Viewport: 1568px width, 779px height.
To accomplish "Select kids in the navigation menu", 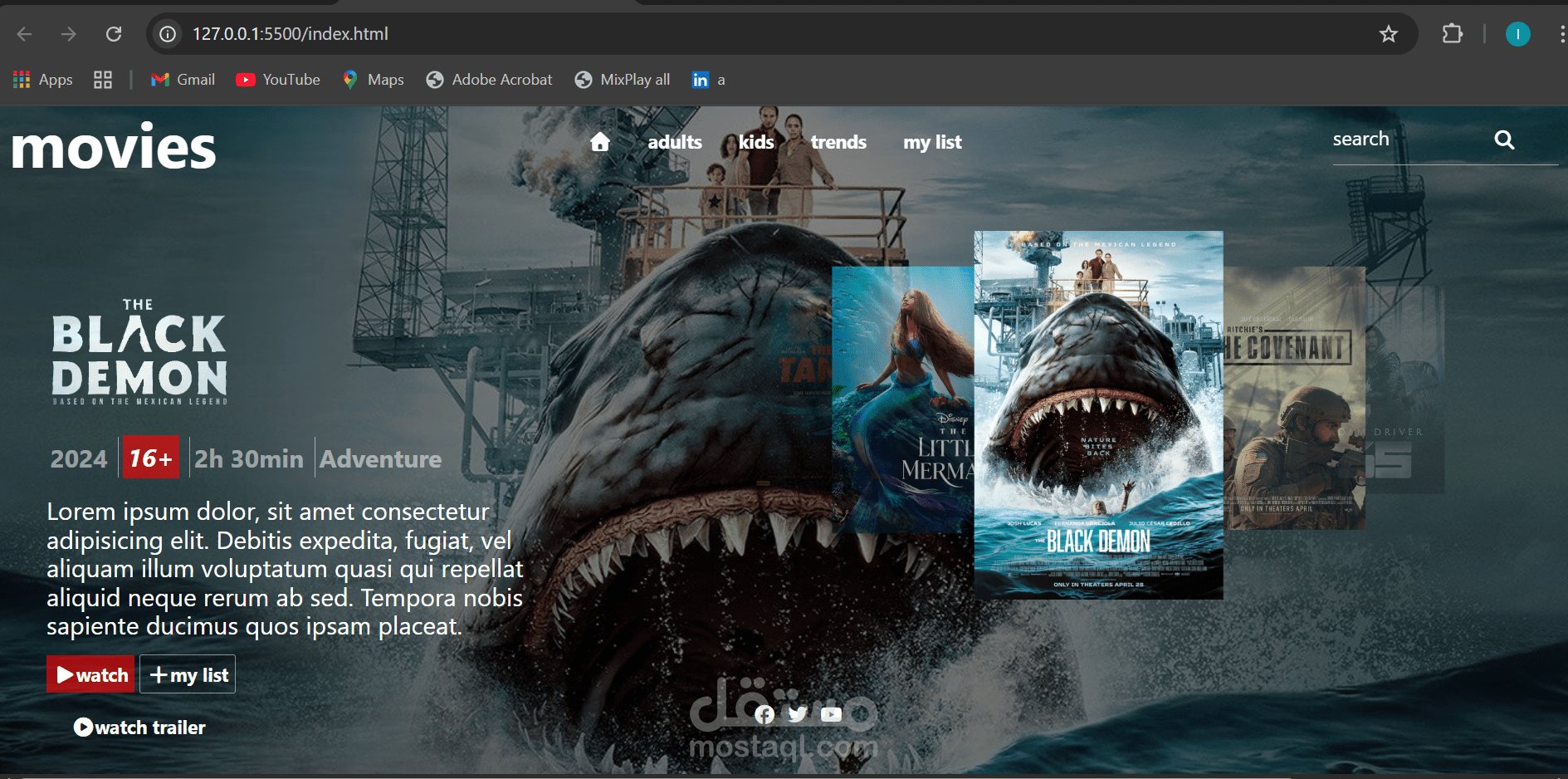I will pyautogui.click(x=756, y=142).
